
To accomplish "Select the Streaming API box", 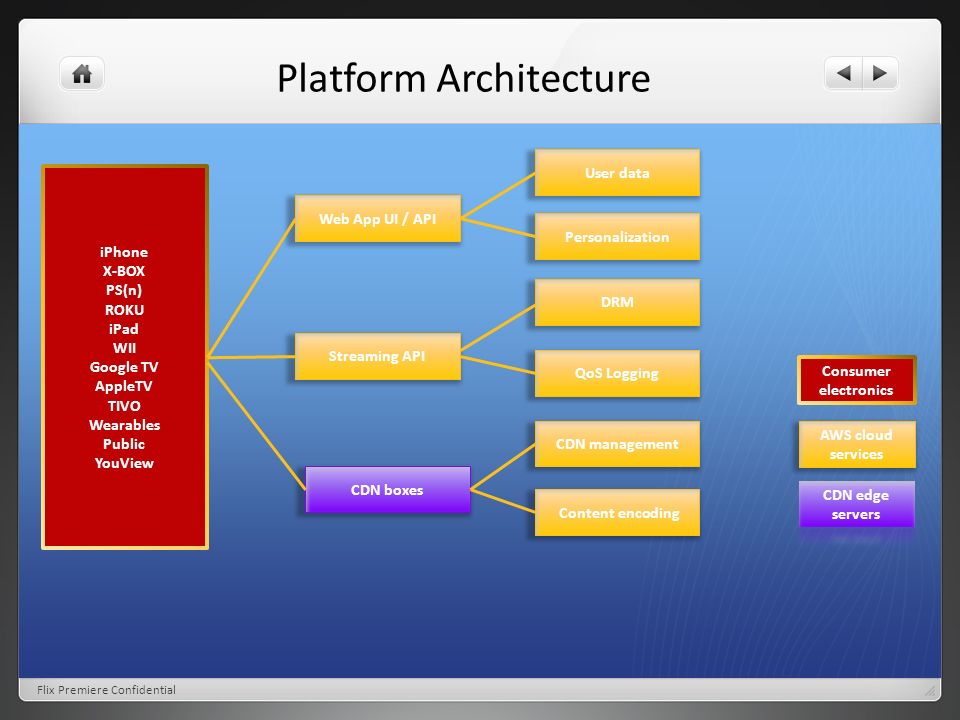I will 378,356.
